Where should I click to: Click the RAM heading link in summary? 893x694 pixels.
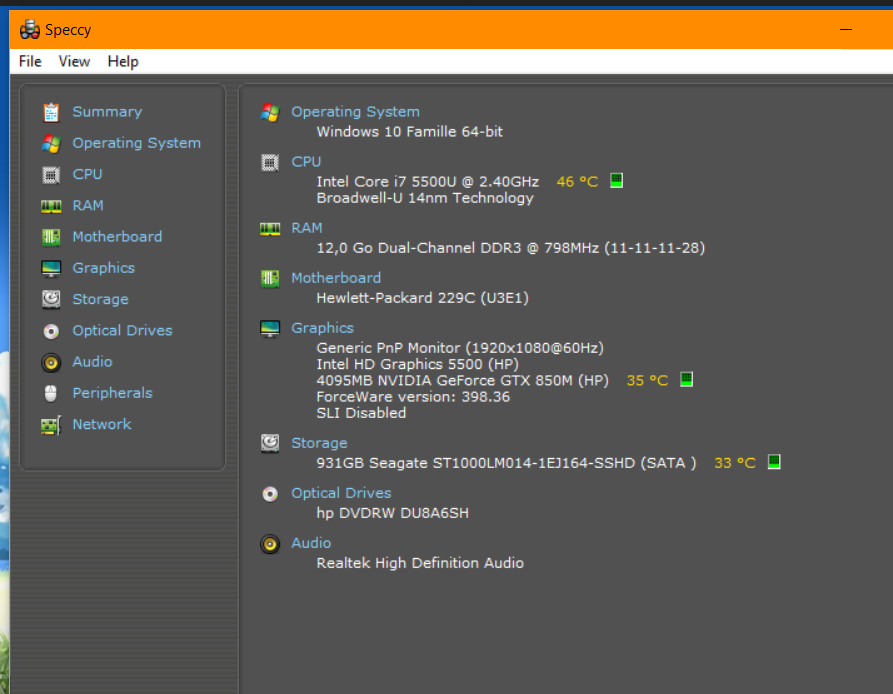(x=307, y=228)
